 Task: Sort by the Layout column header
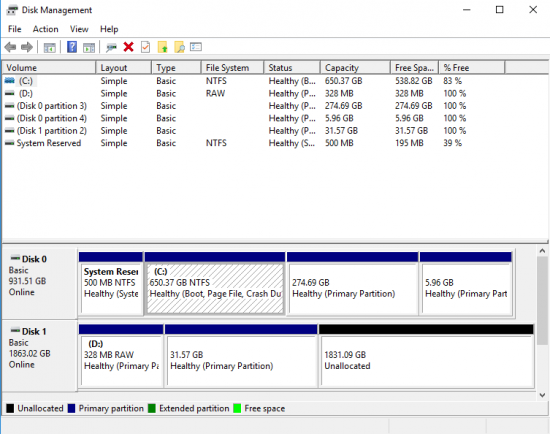click(124, 67)
